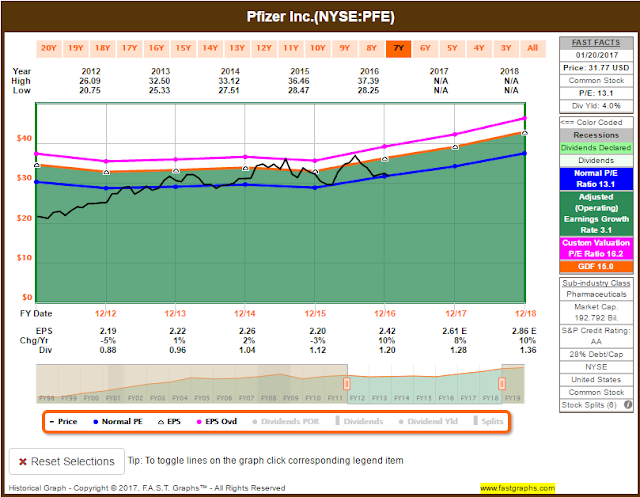640x497 pixels.
Task: Enable the Dividend Yld legend item
Action: pyautogui.click(x=429, y=422)
